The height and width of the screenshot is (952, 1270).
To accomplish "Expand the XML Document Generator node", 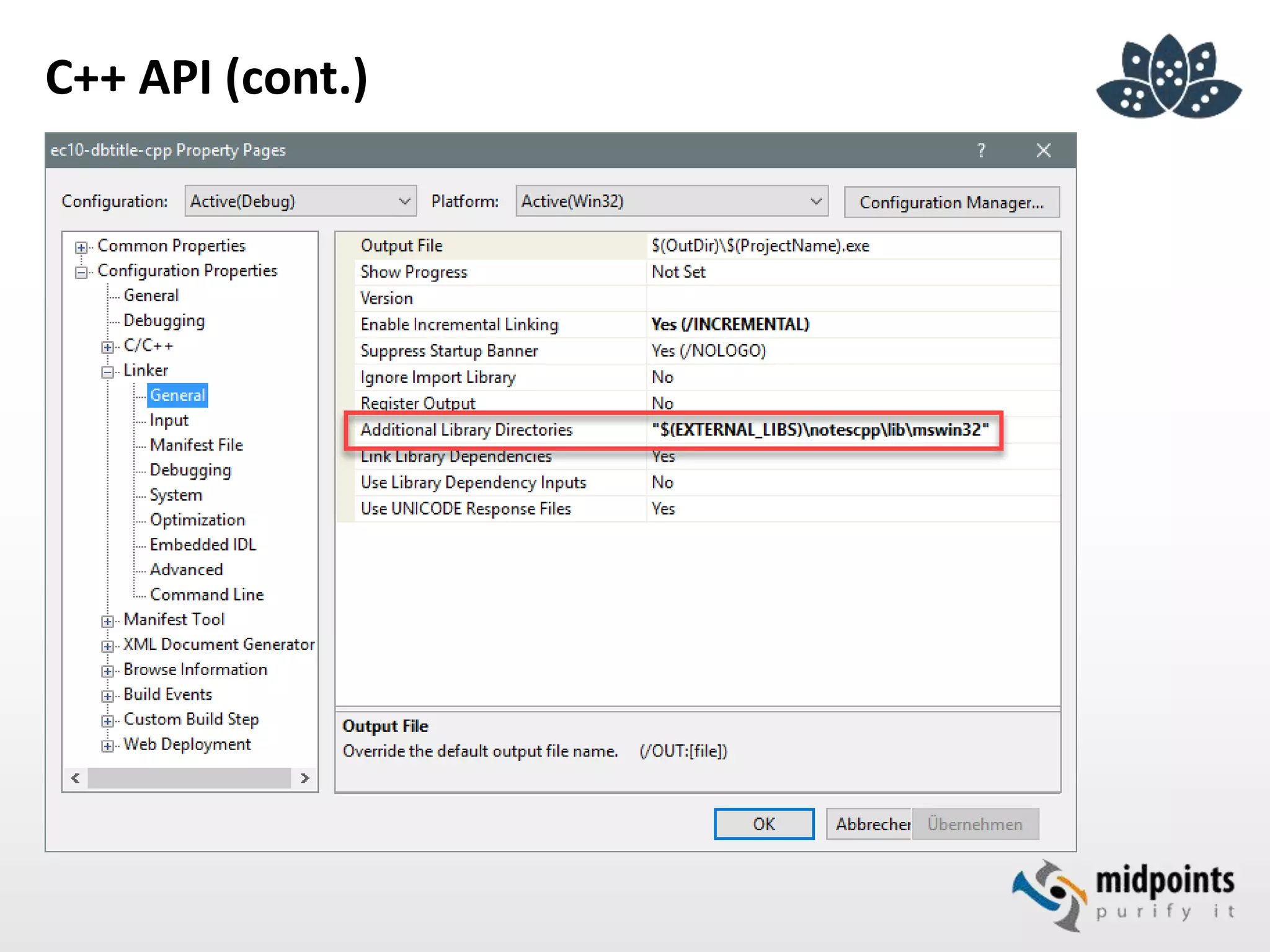I will pos(107,646).
